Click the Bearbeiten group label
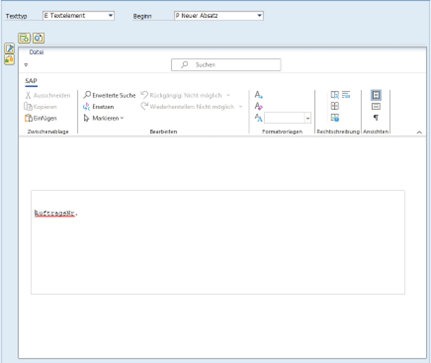 [163, 132]
